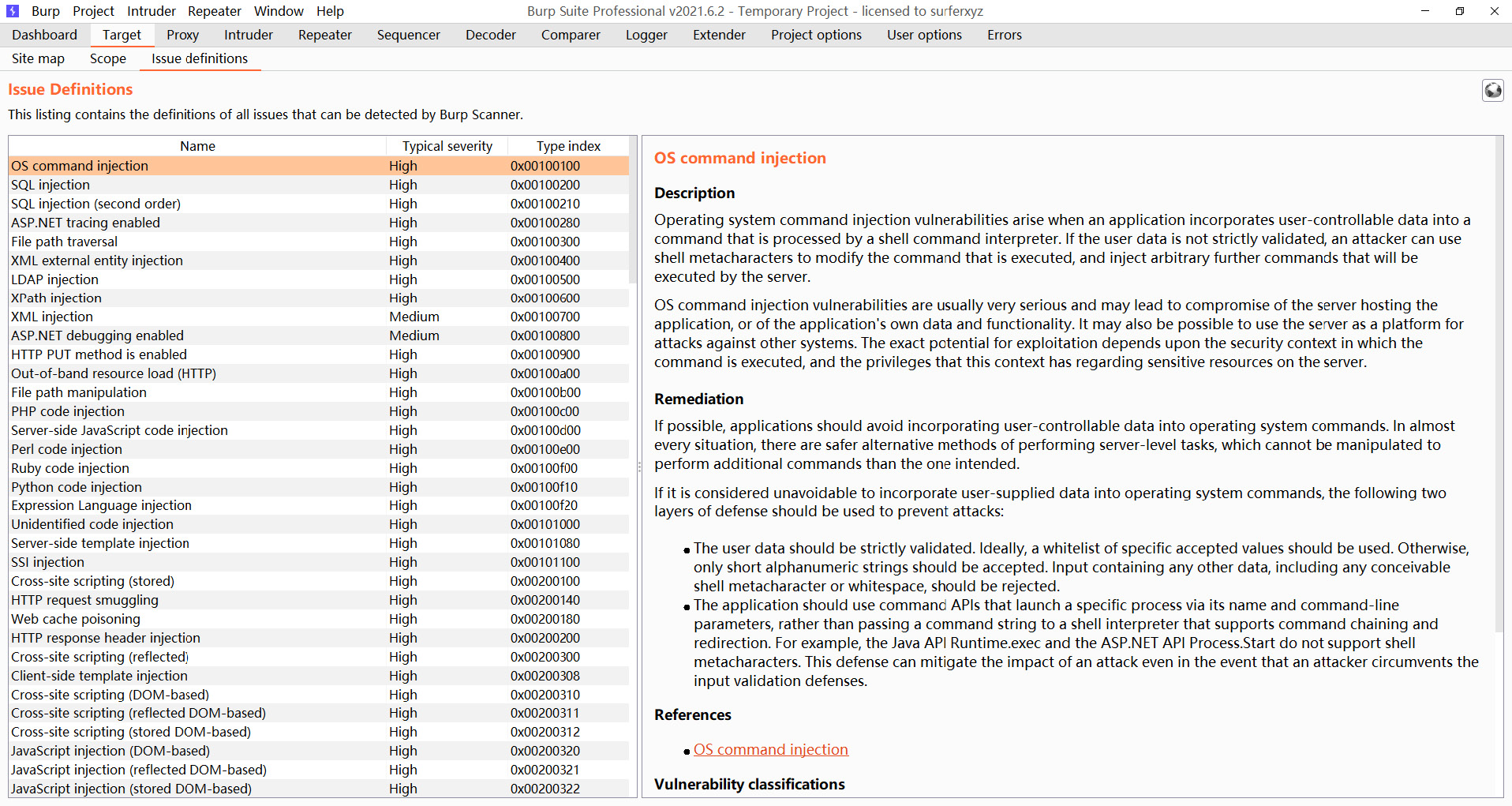Open the Project options tab
The width and height of the screenshot is (1512, 806).
point(816,35)
